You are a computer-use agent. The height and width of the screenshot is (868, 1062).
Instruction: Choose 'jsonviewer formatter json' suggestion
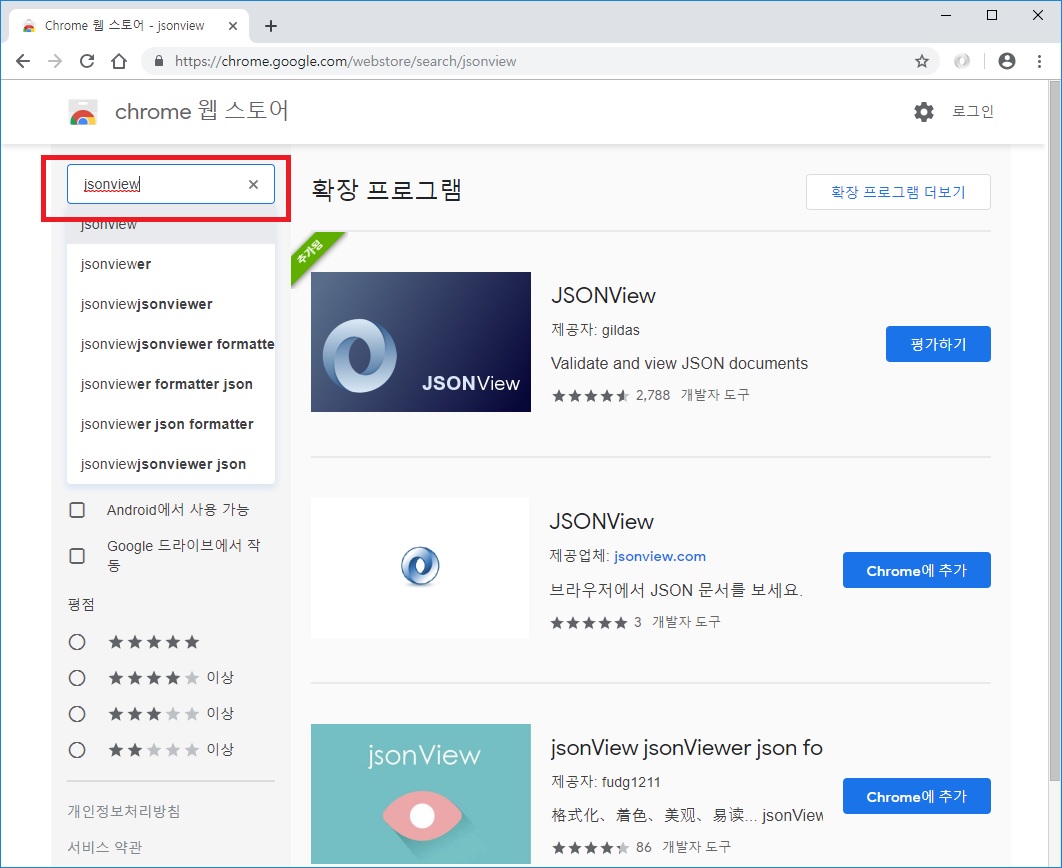[171, 384]
